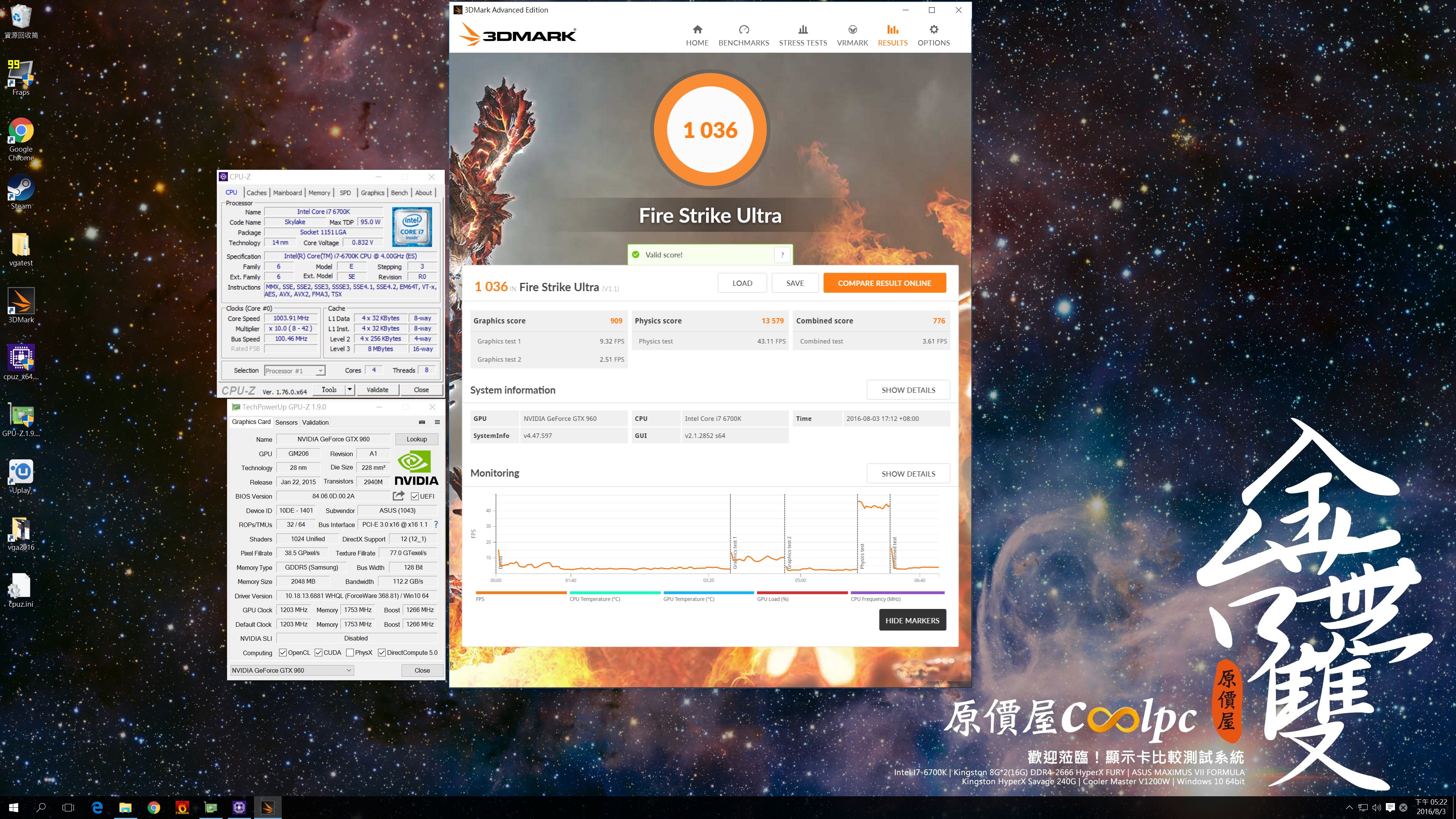
Task: Toggle OpenCL checkbox in GPU-Z
Action: 282,652
